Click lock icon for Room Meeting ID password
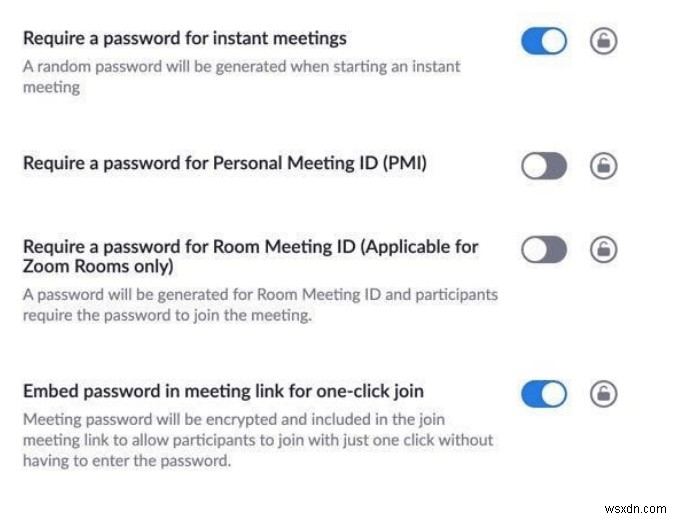 tap(603, 249)
